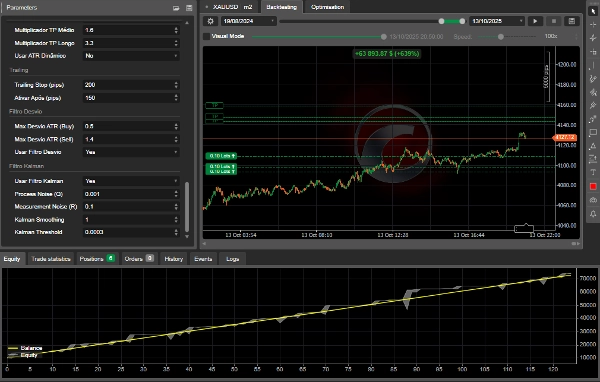Click the top TP label on chart
The width and height of the screenshot is (600, 382).
(x=215, y=105)
